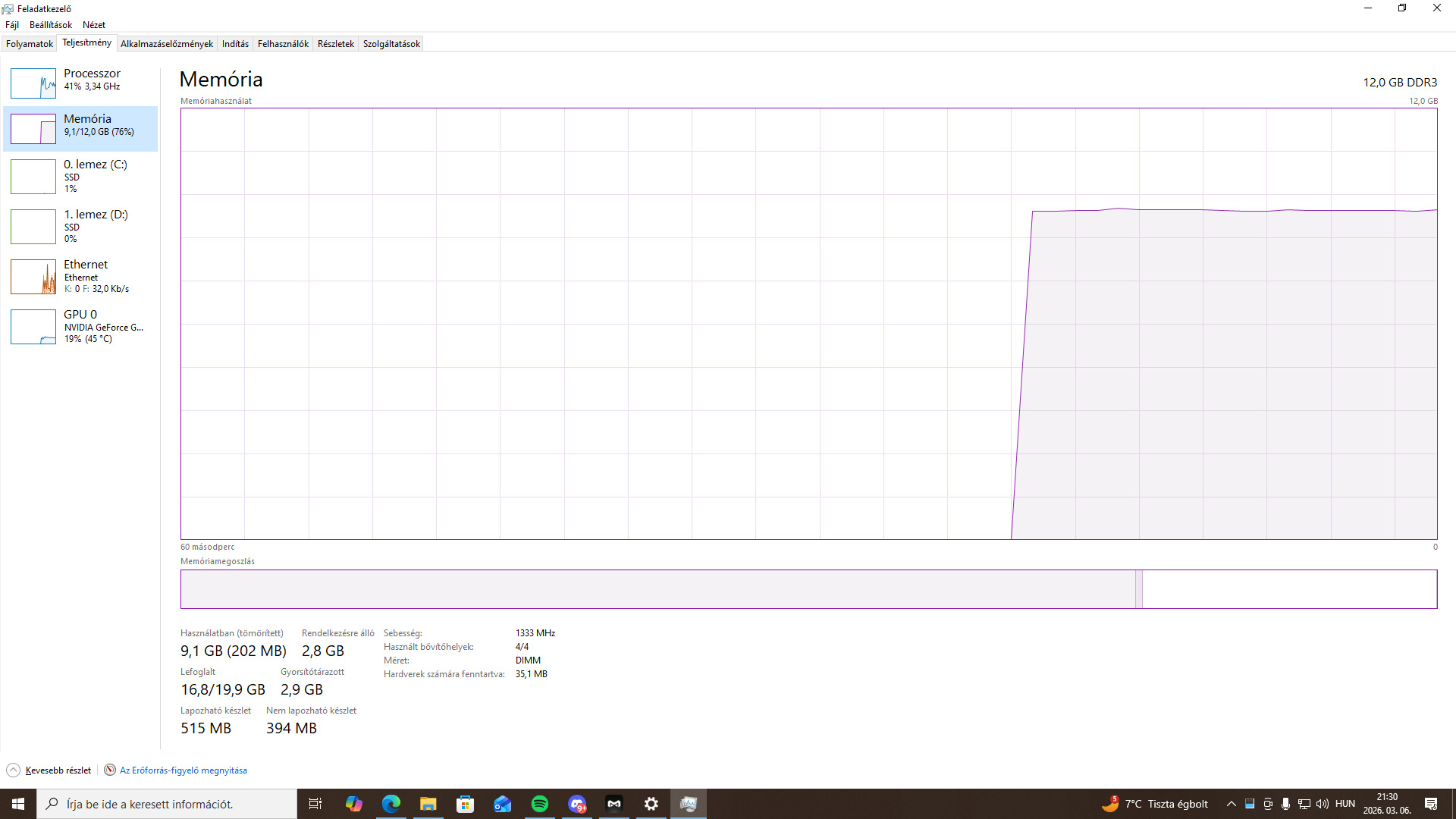This screenshot has height=819, width=1456.
Task: Select the Processzor performance graph thumbnail
Action: tap(33, 83)
